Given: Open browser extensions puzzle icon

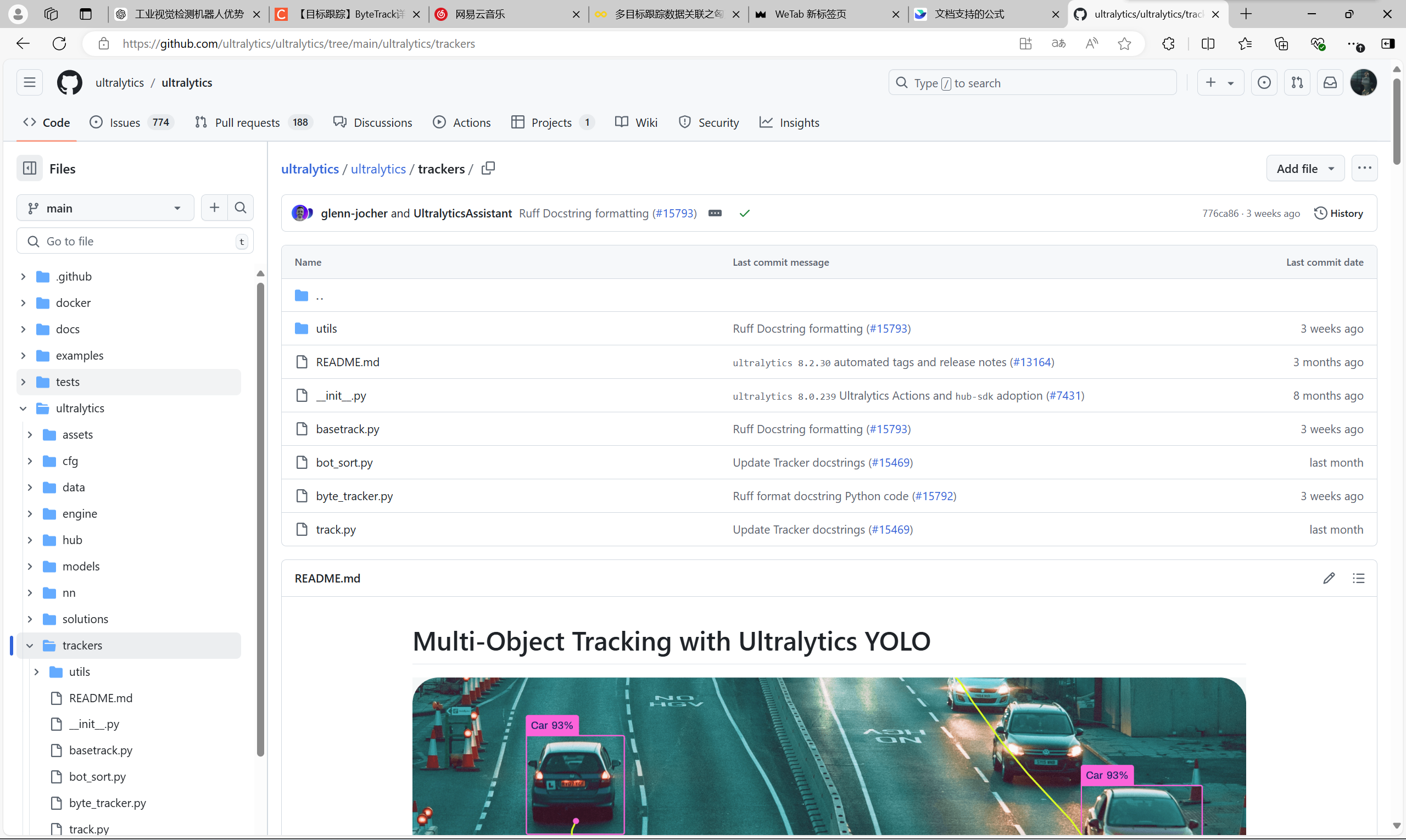Looking at the screenshot, I should (1168, 43).
